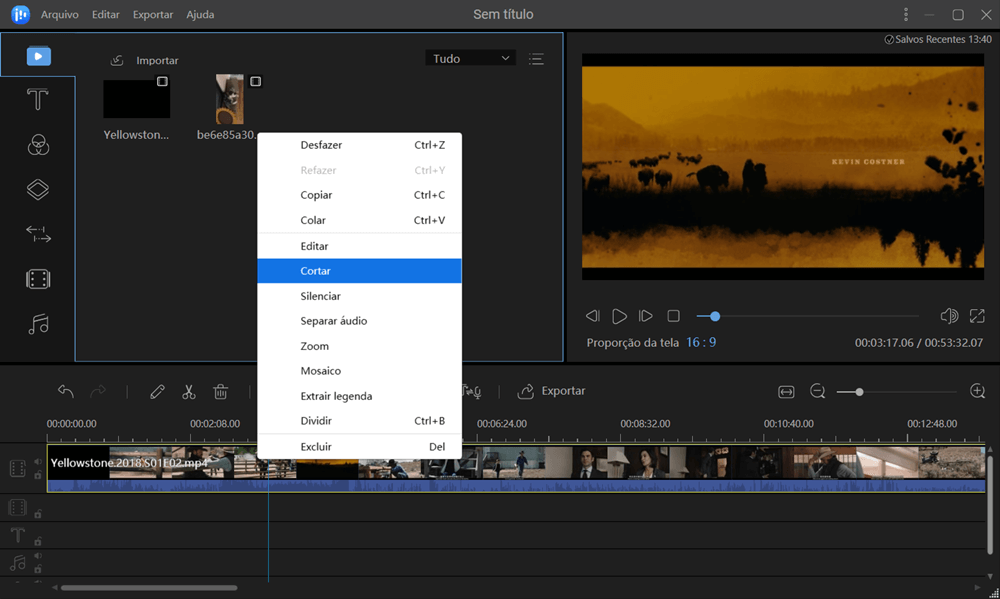Click the preview volume speaker icon

click(x=949, y=316)
